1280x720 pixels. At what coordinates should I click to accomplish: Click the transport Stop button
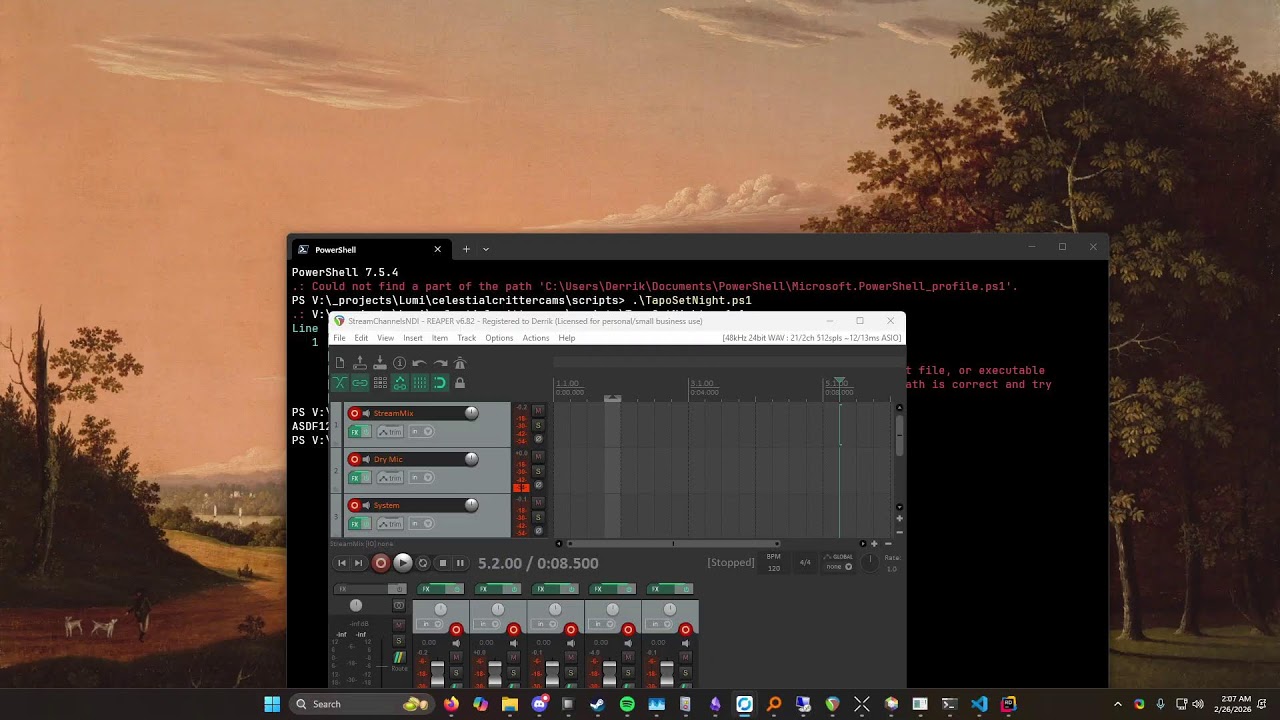click(443, 563)
